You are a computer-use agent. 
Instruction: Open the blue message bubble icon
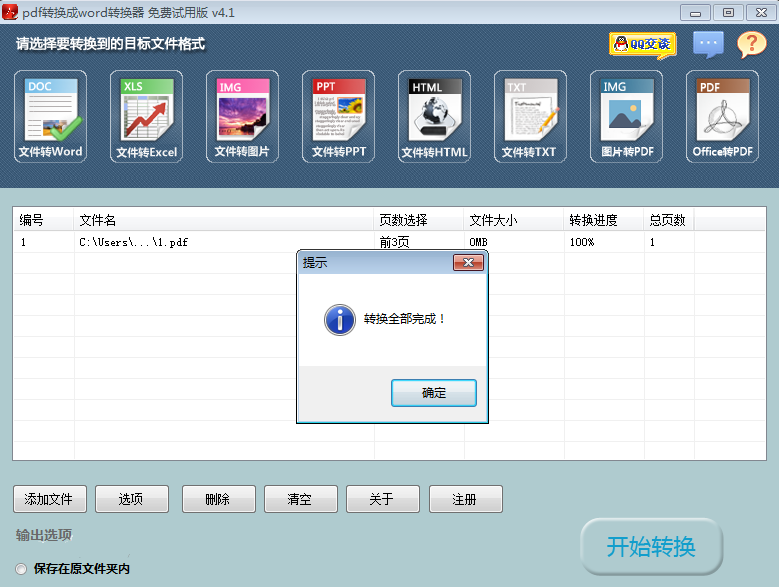point(708,44)
